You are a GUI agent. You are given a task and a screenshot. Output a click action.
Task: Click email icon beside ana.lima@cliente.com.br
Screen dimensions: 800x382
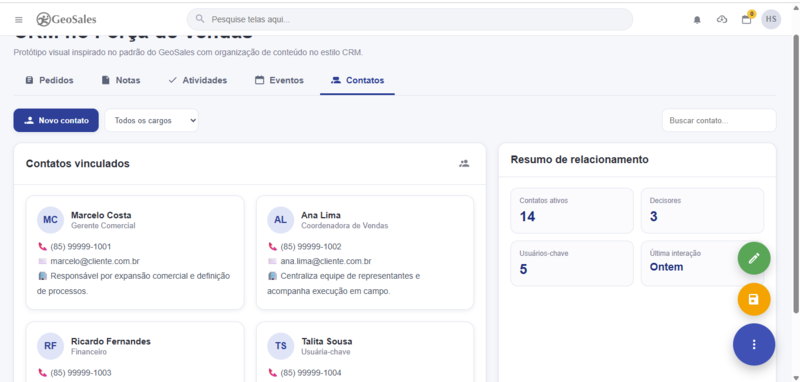tap(273, 262)
